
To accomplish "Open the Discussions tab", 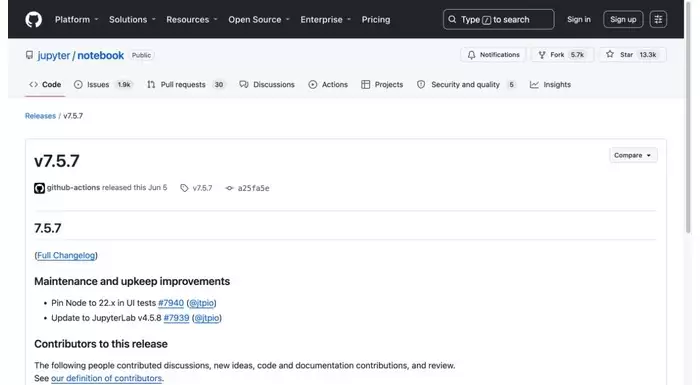I will coord(267,84).
